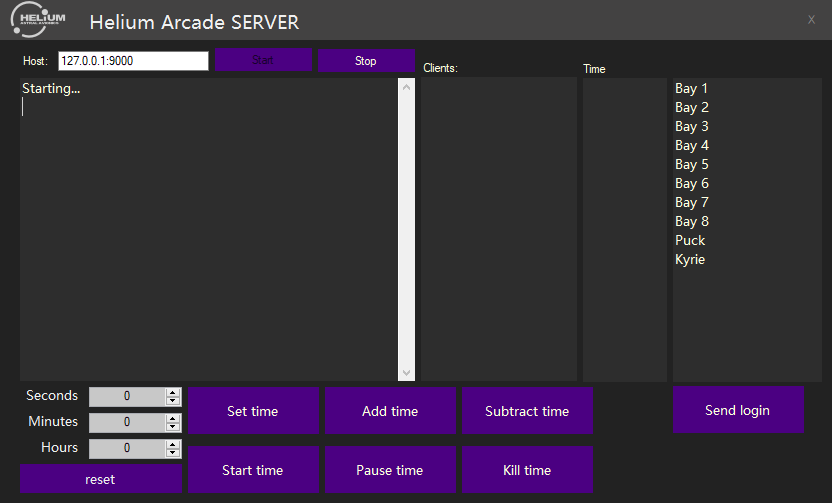Screen dimensions: 832x503
Task: Click the reset button
Action: pos(100,479)
